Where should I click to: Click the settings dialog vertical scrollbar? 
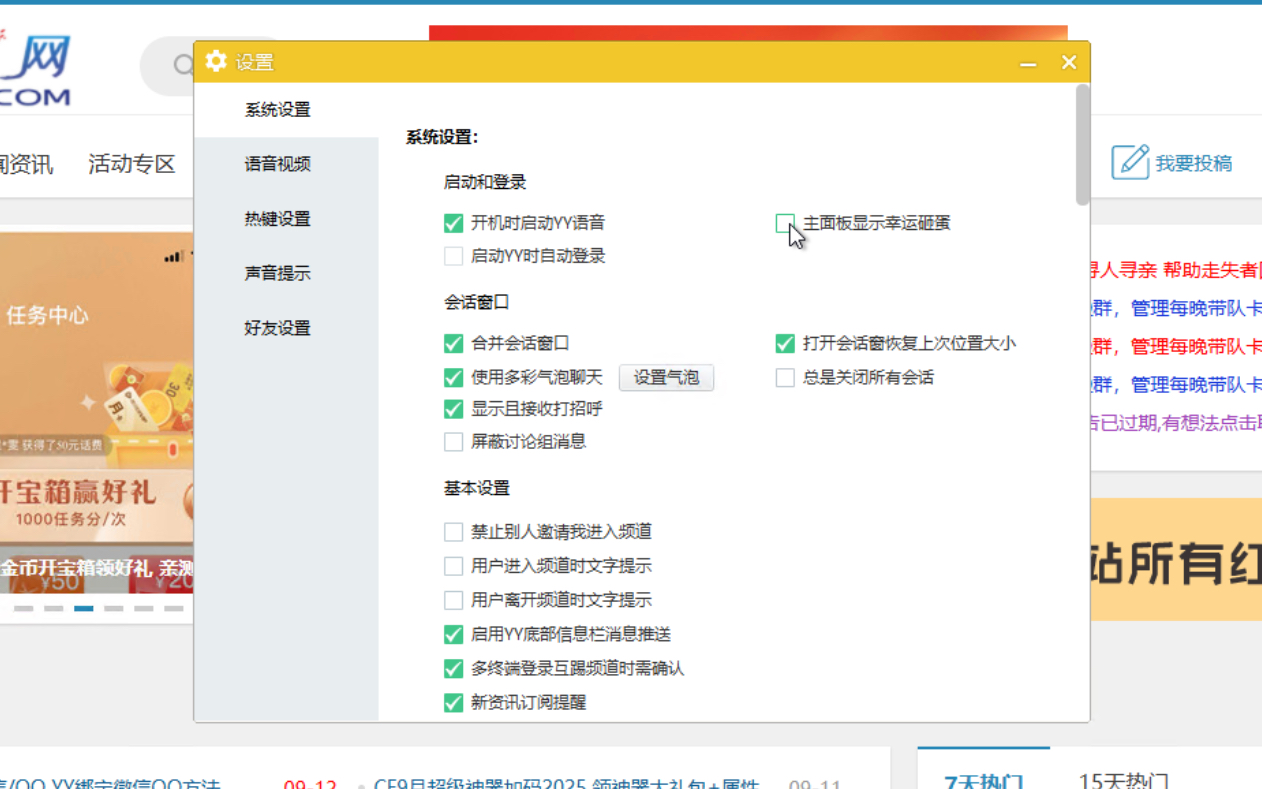(1082, 145)
